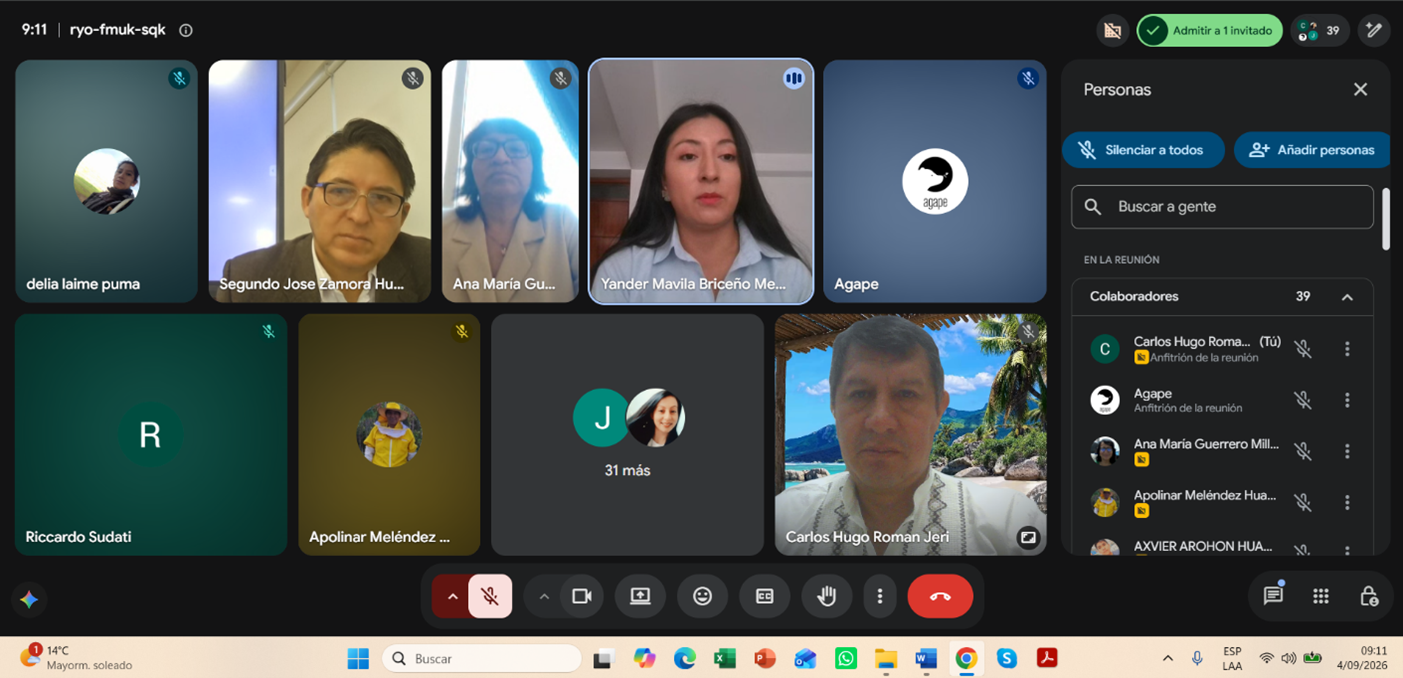This screenshot has height=678, width=1403.
Task: Toggle the camera on or off
Action: [582, 596]
